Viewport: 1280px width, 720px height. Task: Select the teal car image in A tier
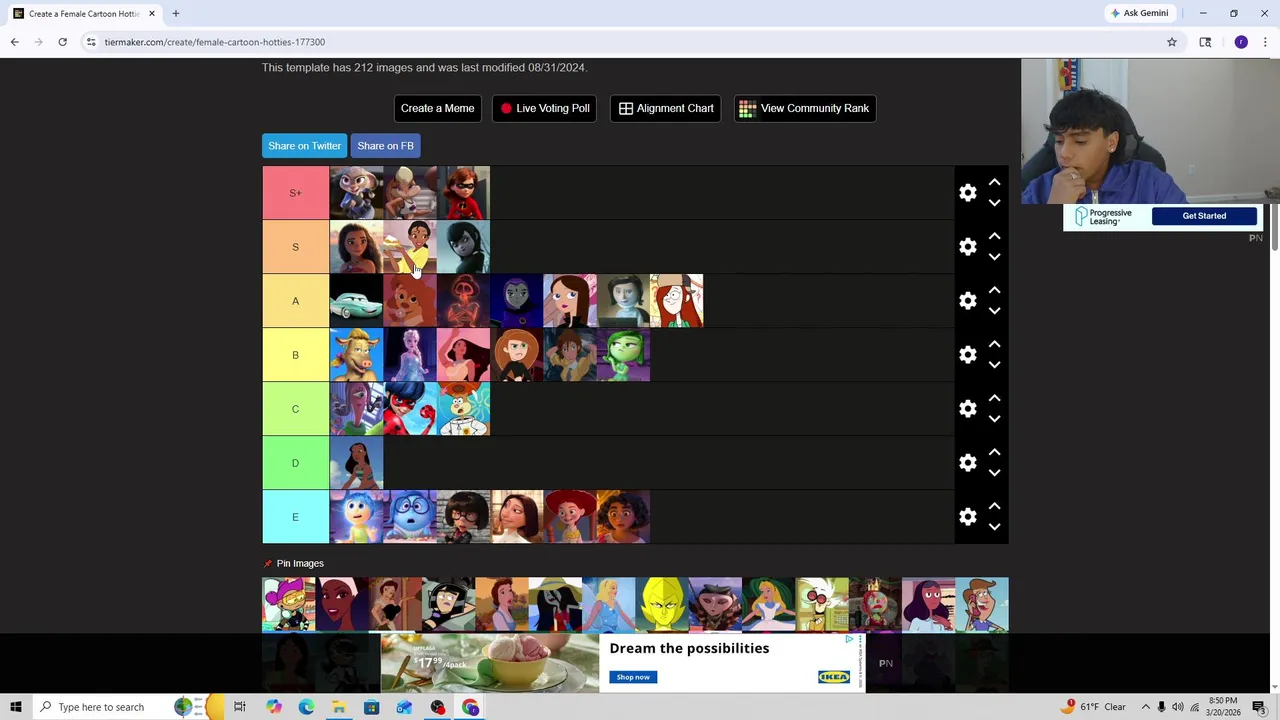pos(356,301)
